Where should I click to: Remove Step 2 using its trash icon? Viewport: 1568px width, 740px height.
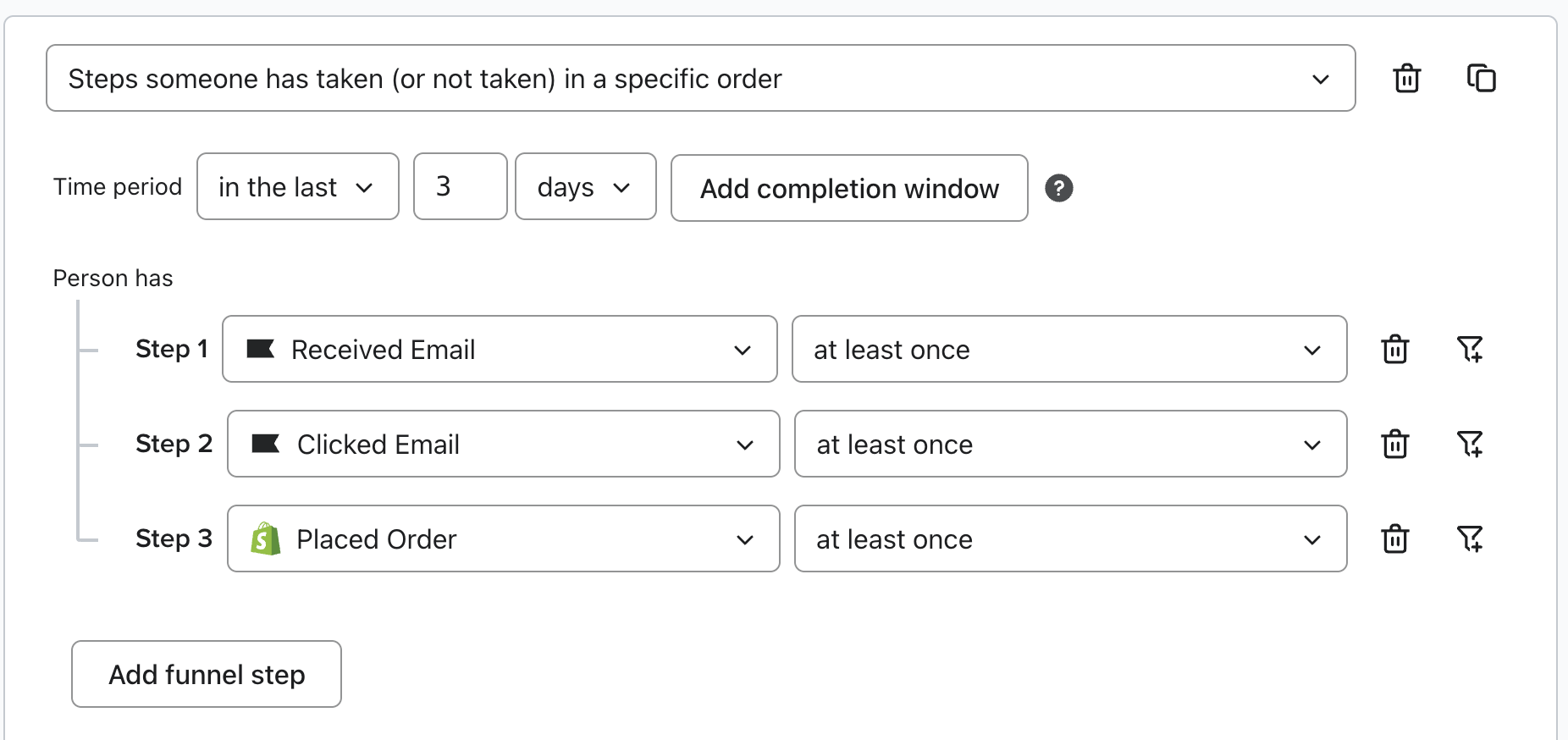point(1394,444)
